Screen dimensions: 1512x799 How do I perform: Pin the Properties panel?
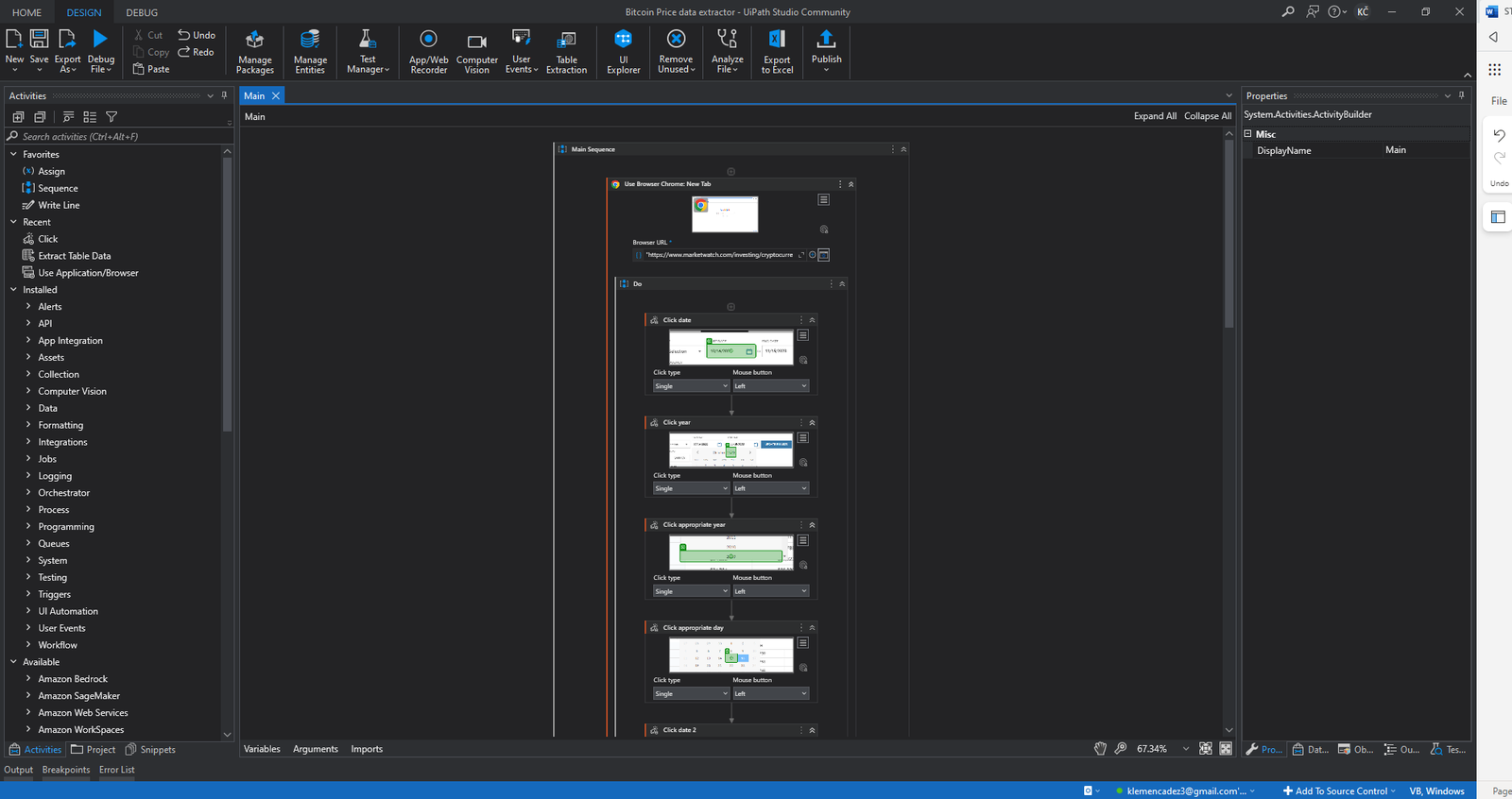point(1461,95)
